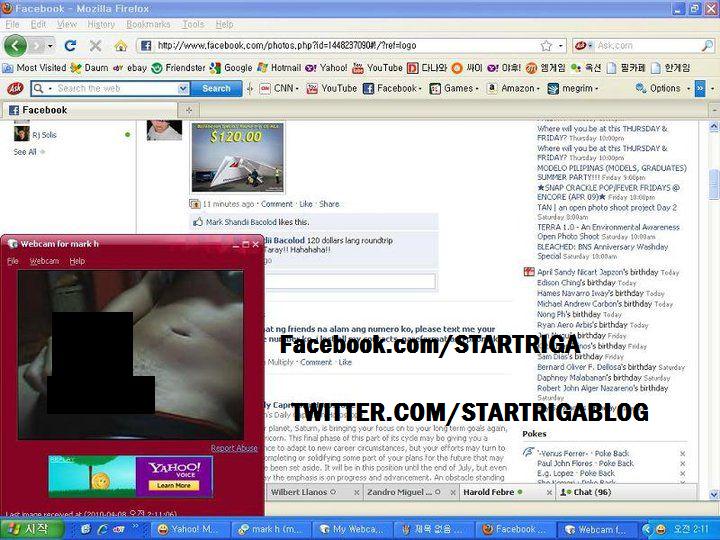
Task: Click Report Abuse in webcam window
Action: tap(234, 448)
